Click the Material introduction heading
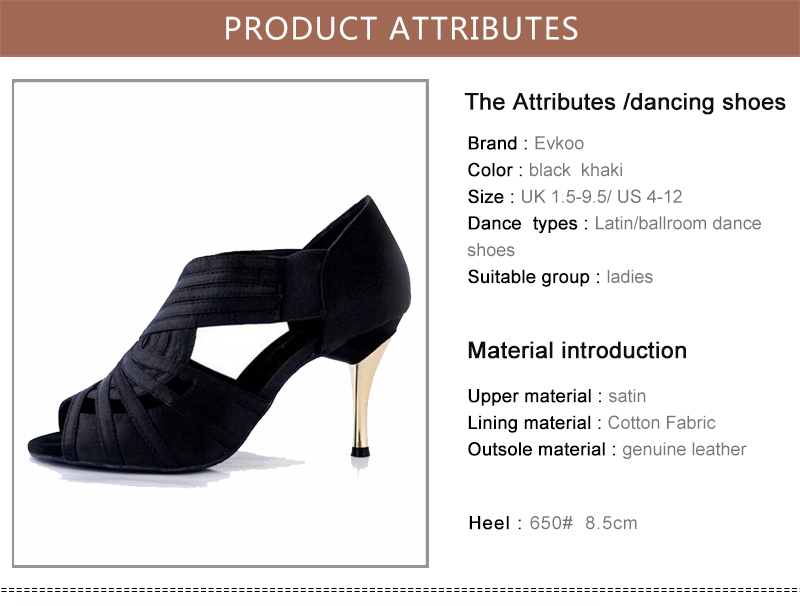800x606 pixels. pyautogui.click(x=577, y=351)
